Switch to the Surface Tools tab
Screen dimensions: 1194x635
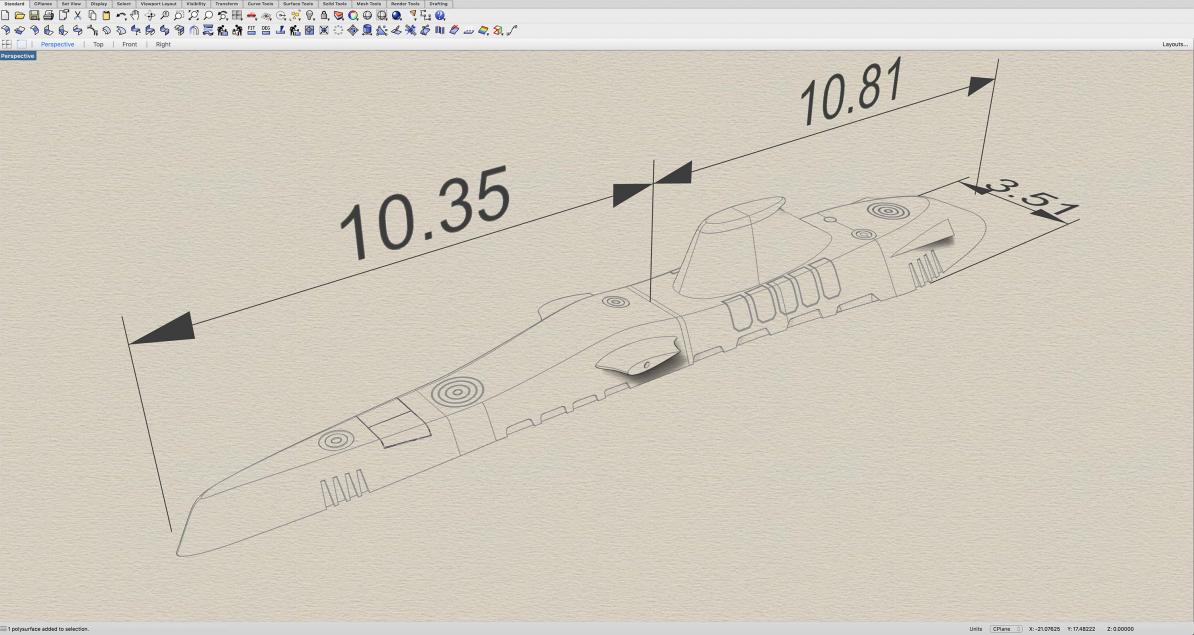point(297,4)
